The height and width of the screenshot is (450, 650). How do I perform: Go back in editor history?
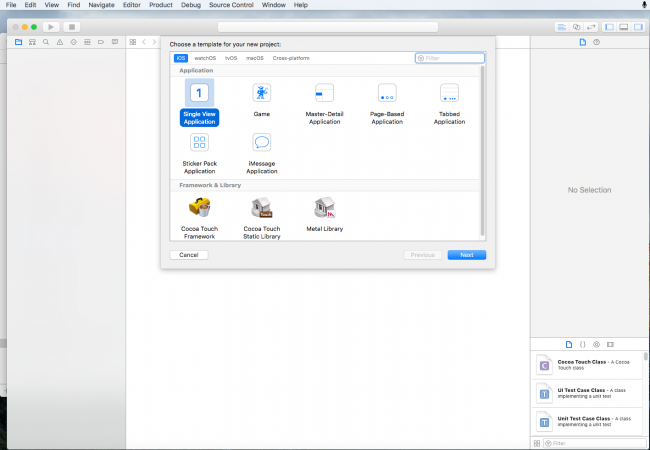(144, 42)
